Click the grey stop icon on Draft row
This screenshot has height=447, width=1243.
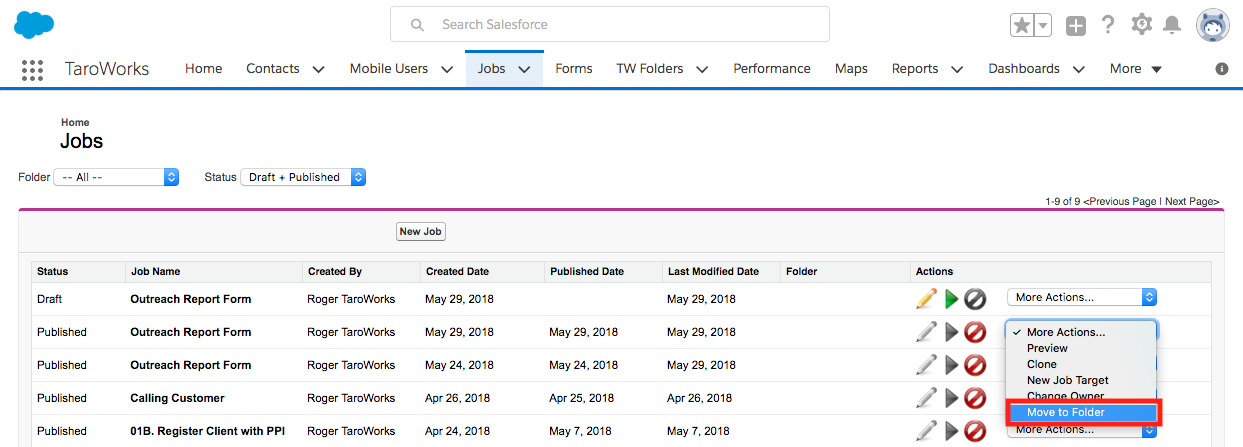click(975, 298)
